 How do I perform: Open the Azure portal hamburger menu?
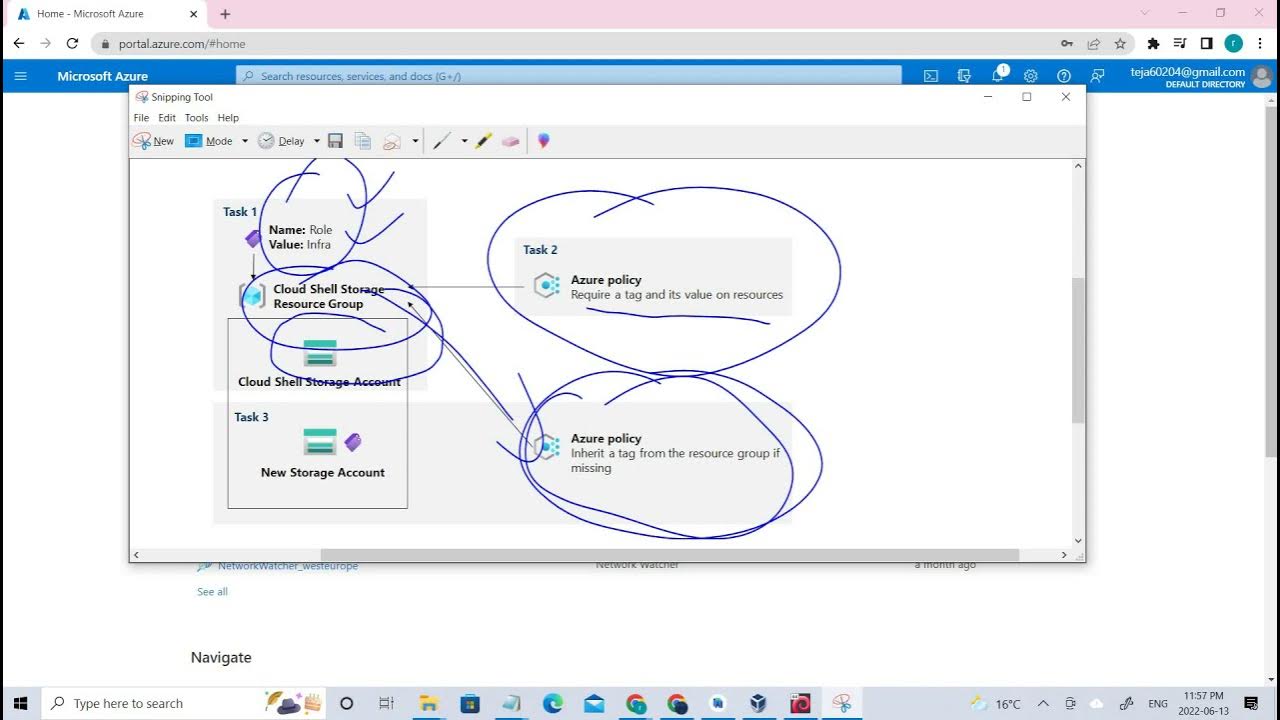point(21,76)
